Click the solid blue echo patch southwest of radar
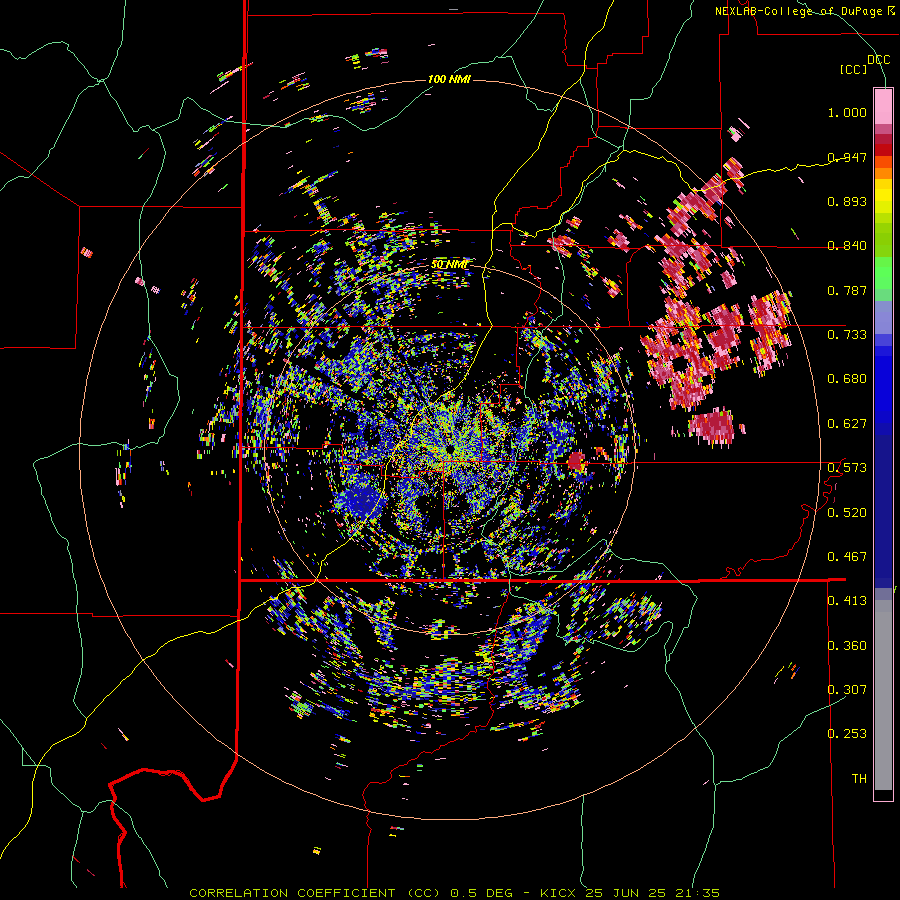 (362, 501)
